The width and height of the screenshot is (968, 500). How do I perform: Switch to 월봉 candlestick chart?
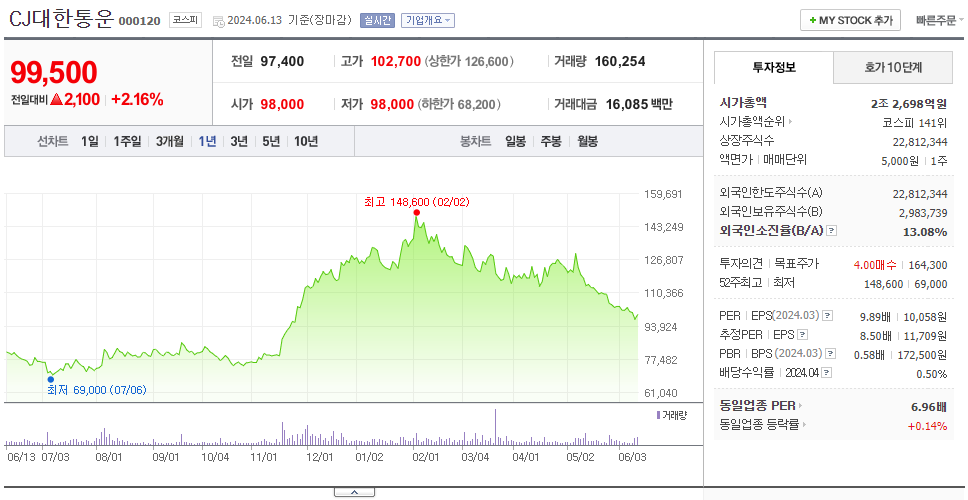click(x=588, y=141)
